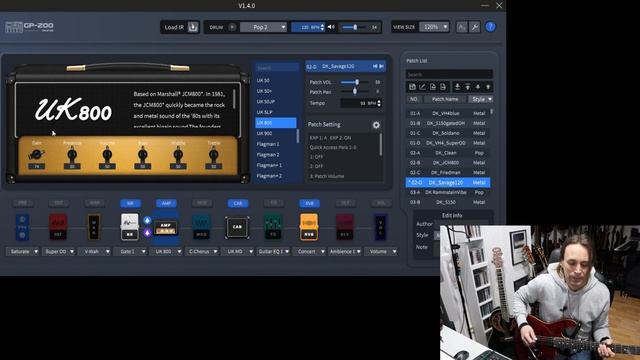
Task: Open settings via the wrench icon
Action: click(x=475, y=27)
